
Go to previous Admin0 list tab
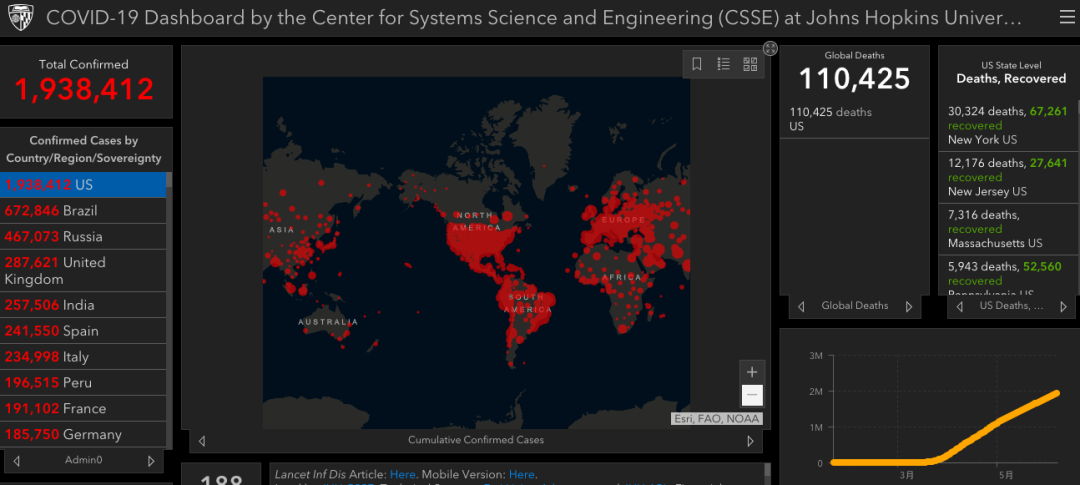17,461
